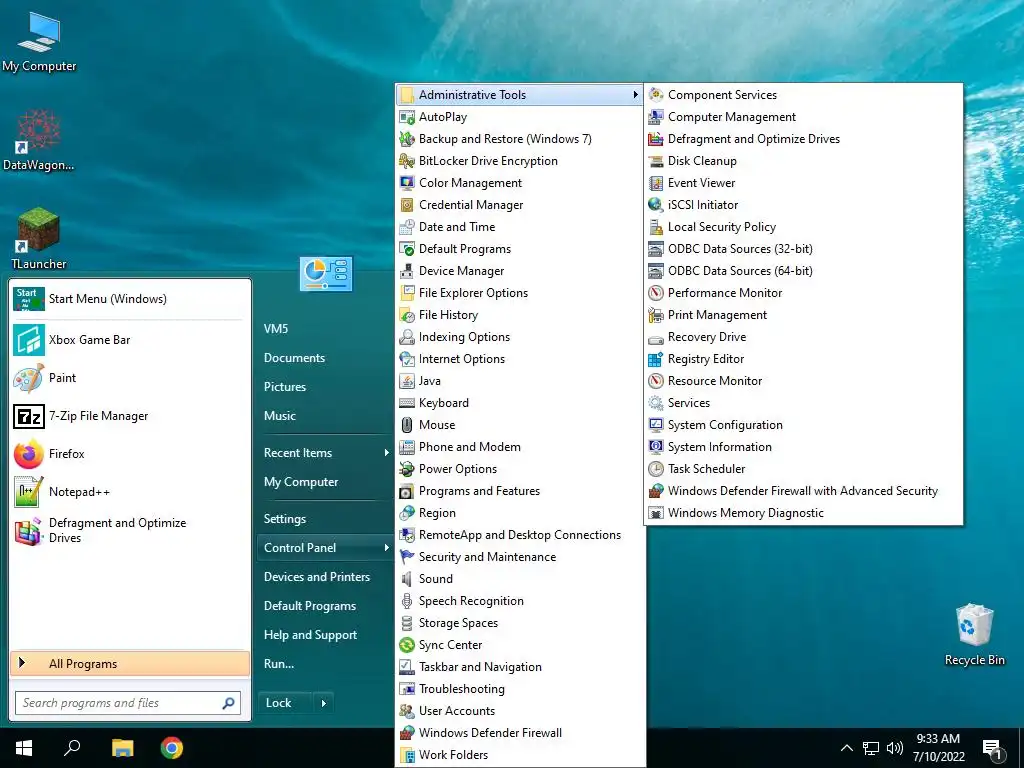Open Pictures from the Start menu

(x=285, y=387)
